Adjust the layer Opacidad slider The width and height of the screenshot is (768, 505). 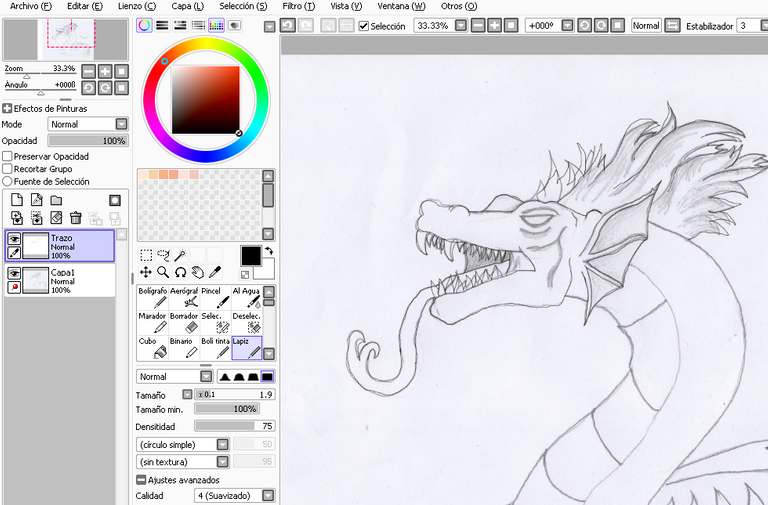click(x=88, y=141)
